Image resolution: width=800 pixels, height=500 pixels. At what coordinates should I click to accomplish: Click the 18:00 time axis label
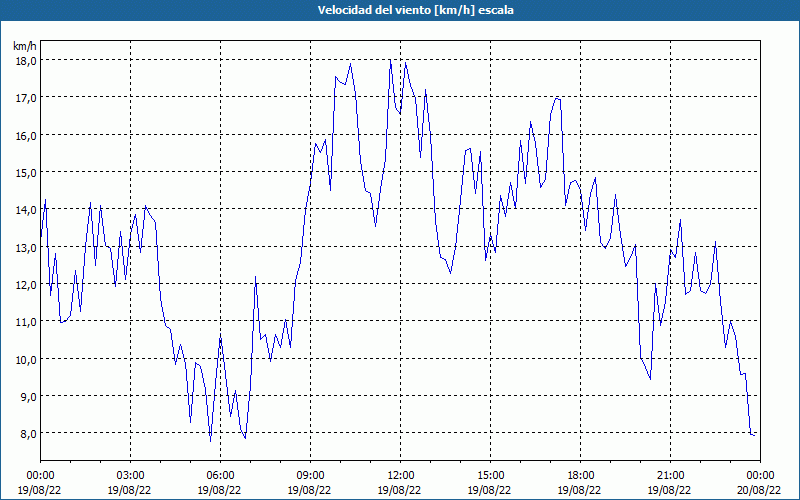[x=580, y=476]
